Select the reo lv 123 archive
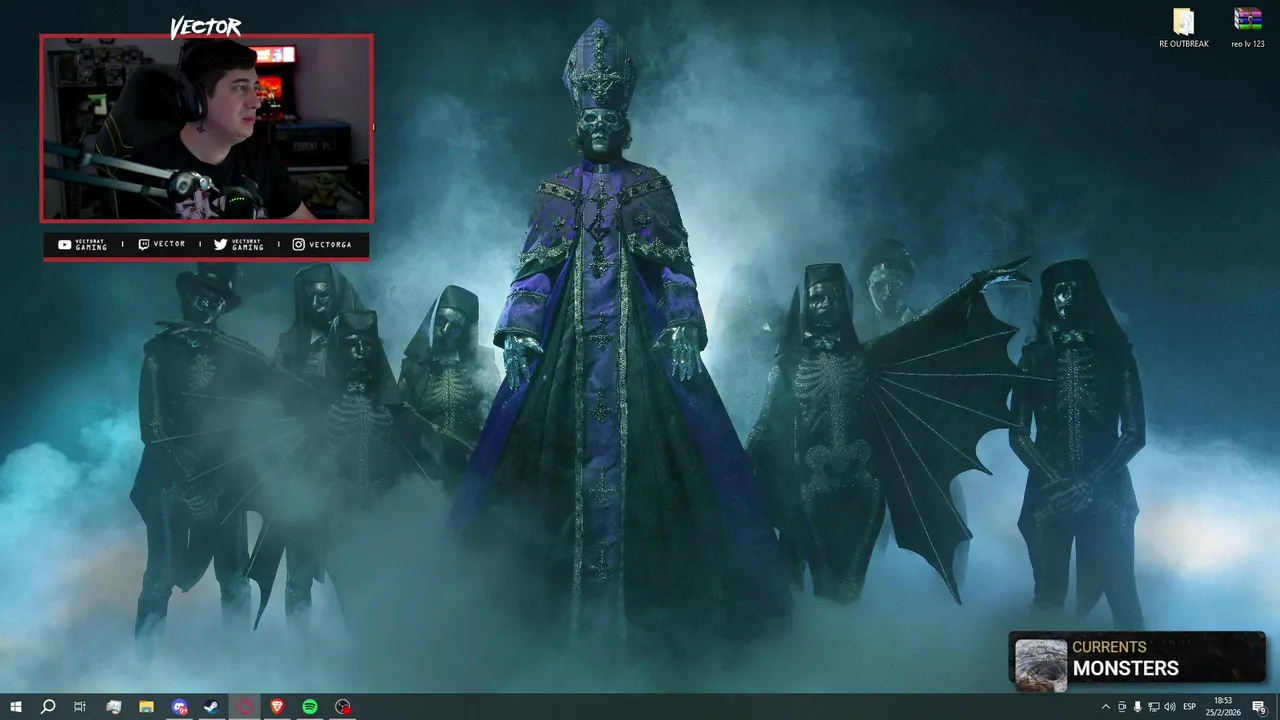Screen dimensions: 1280x720 1247,28
